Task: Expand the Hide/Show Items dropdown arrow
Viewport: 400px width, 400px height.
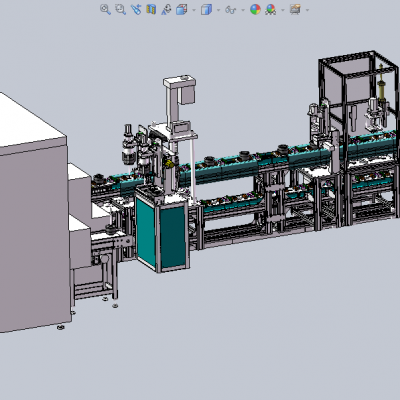Action: coord(243,10)
